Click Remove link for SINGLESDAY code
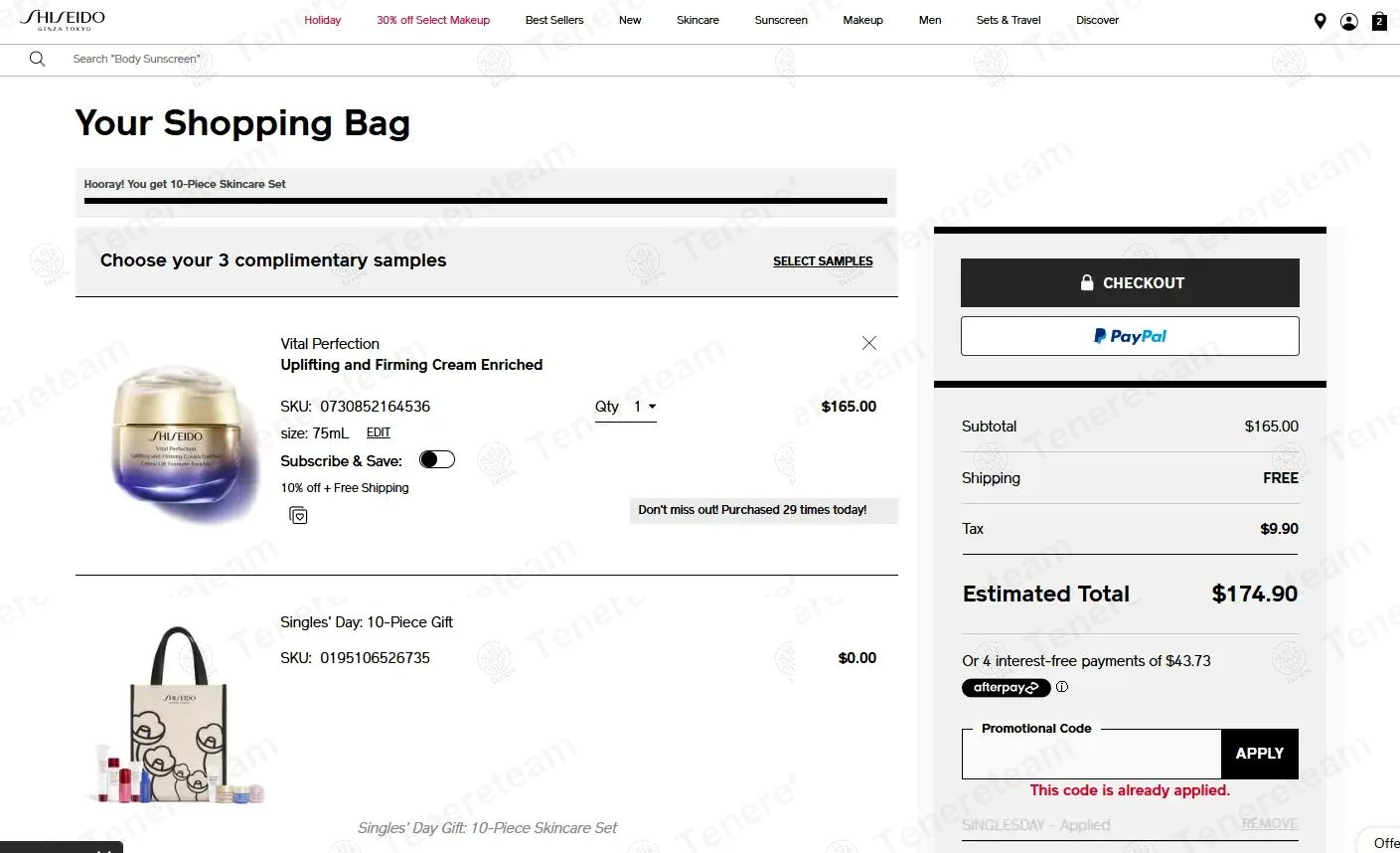Viewport: 1400px width, 853px height. (1270, 824)
